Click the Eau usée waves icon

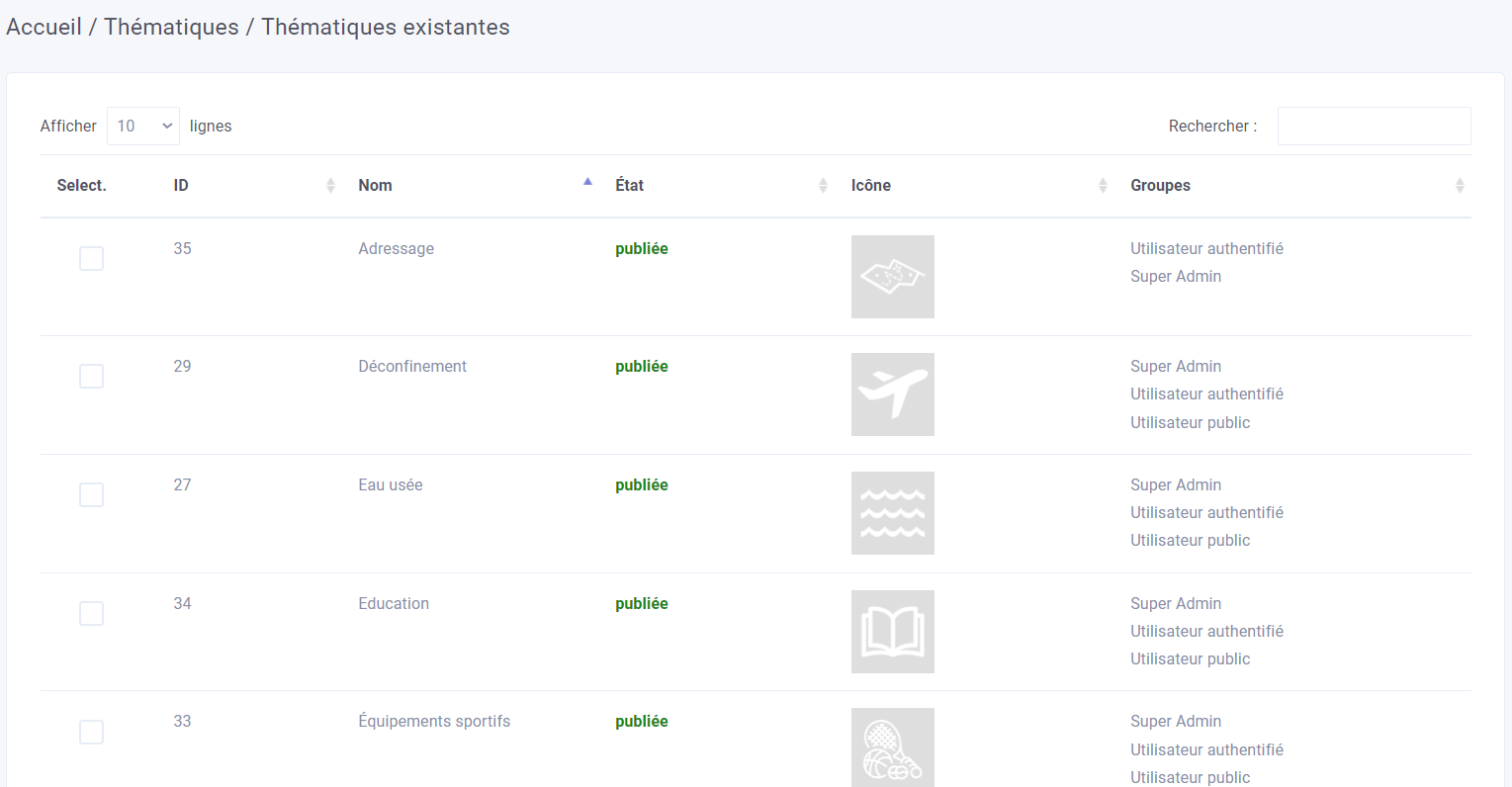pyautogui.click(x=892, y=513)
